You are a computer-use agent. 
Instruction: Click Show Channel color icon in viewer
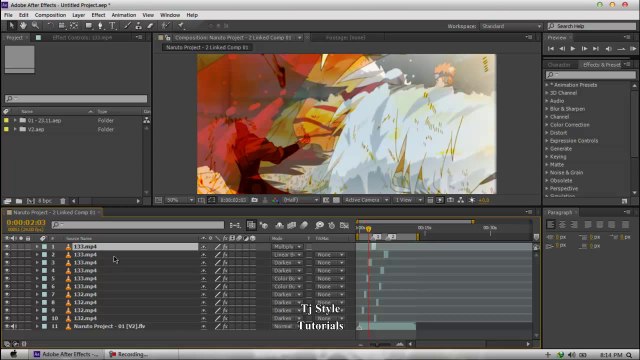coord(276,200)
